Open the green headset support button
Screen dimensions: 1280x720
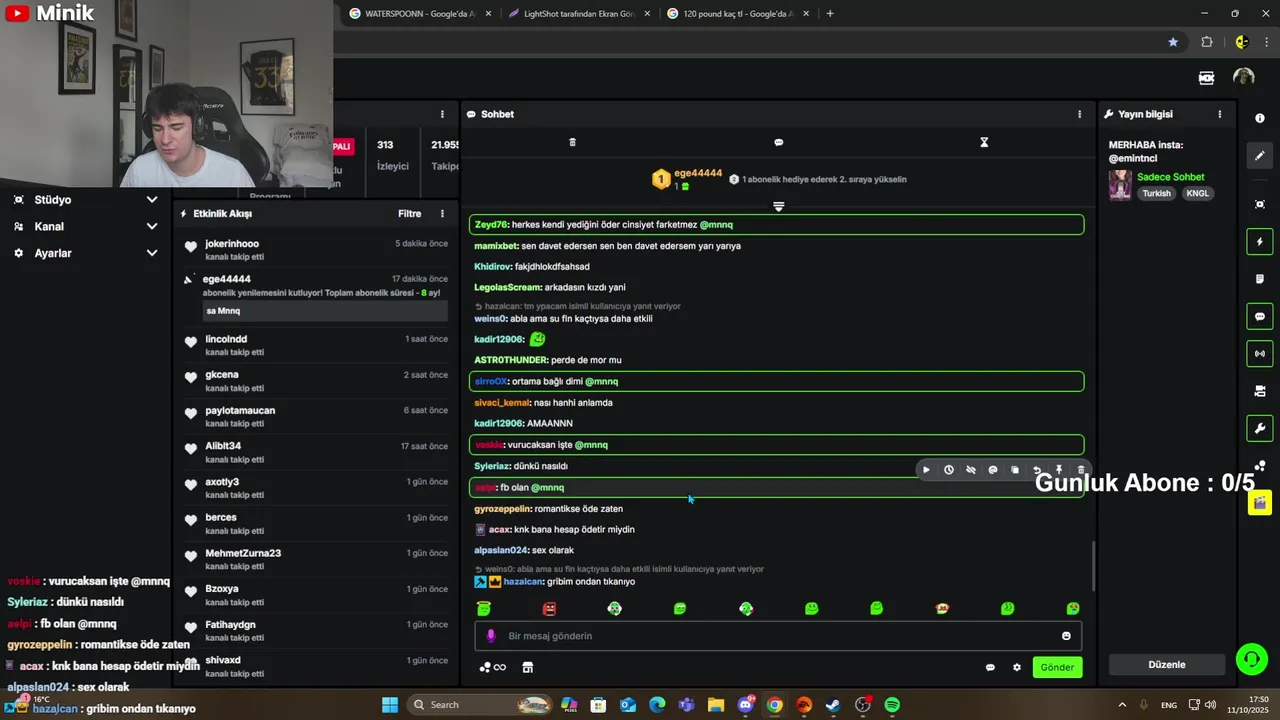[x=1251, y=659]
